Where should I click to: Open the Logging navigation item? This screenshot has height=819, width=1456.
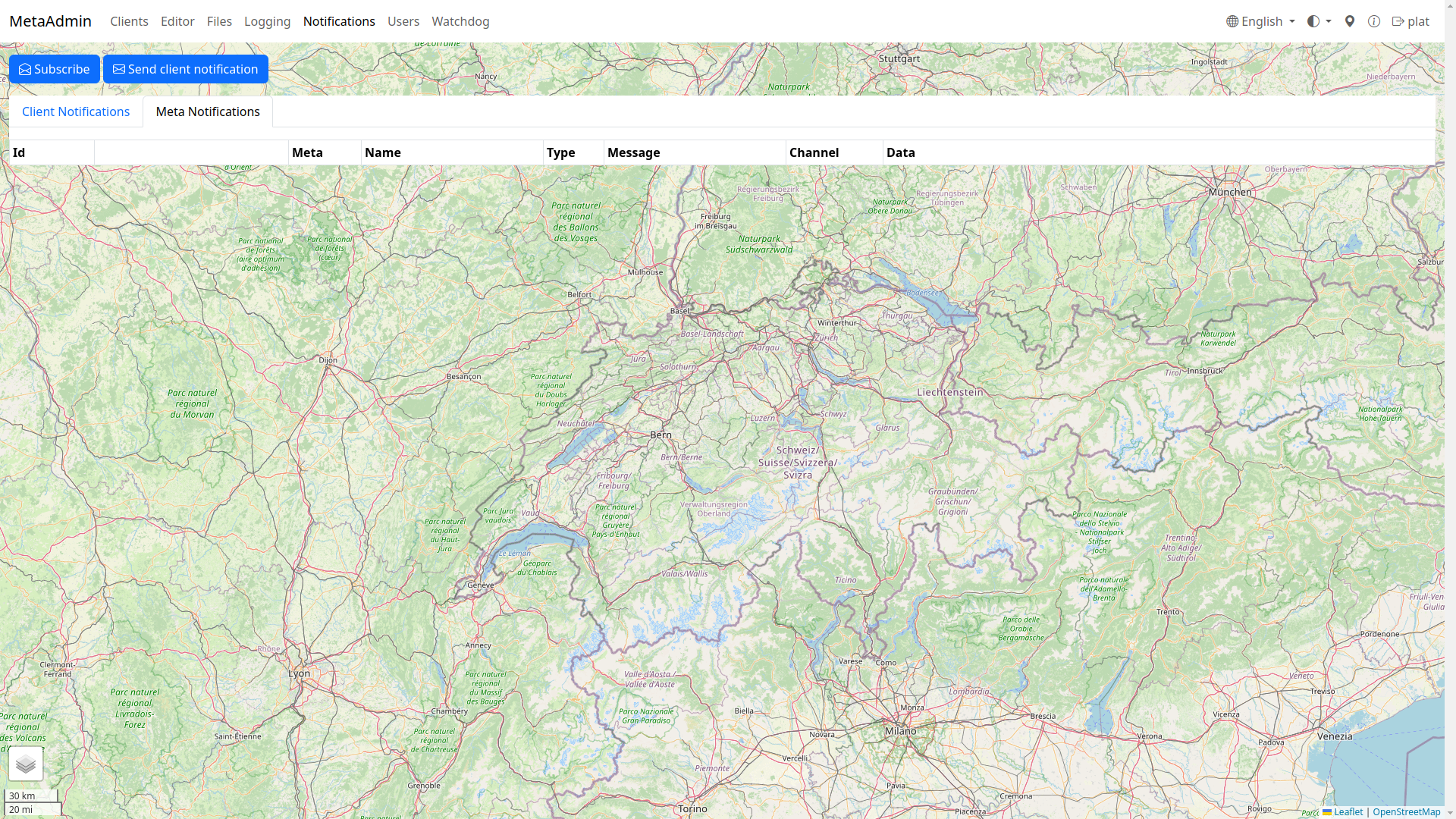(x=267, y=21)
